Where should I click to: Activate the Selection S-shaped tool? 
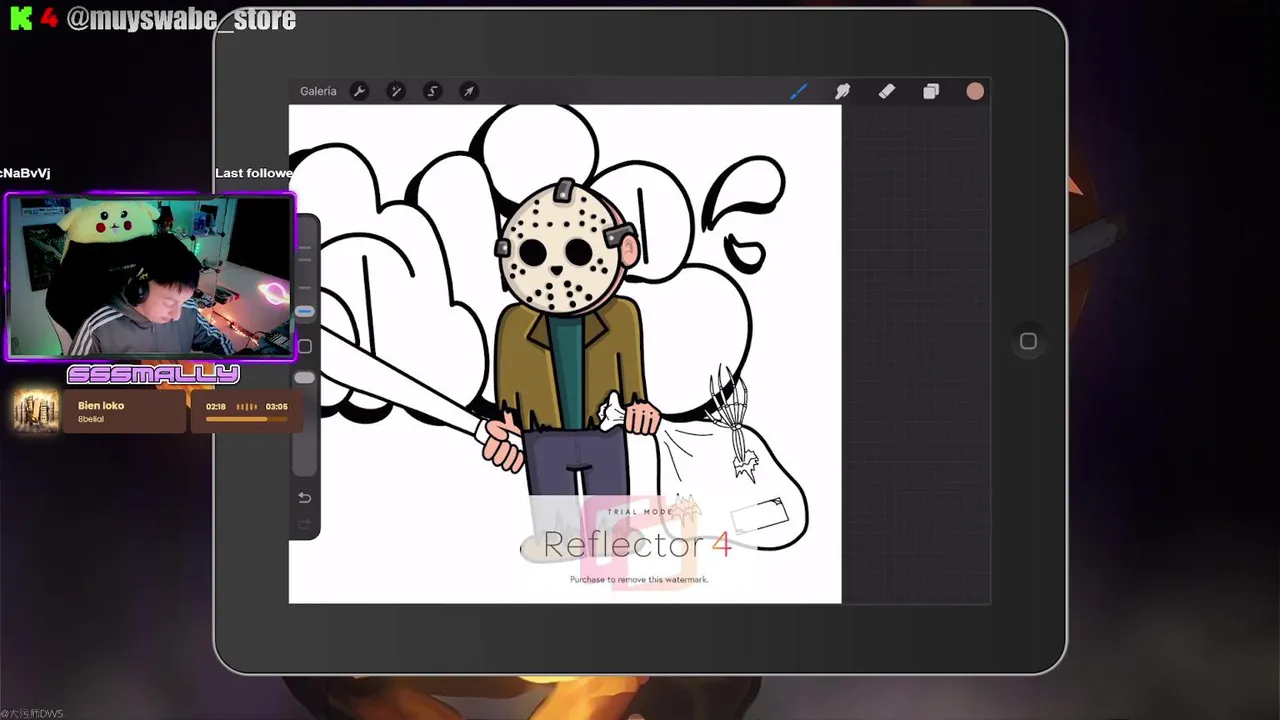(x=432, y=91)
